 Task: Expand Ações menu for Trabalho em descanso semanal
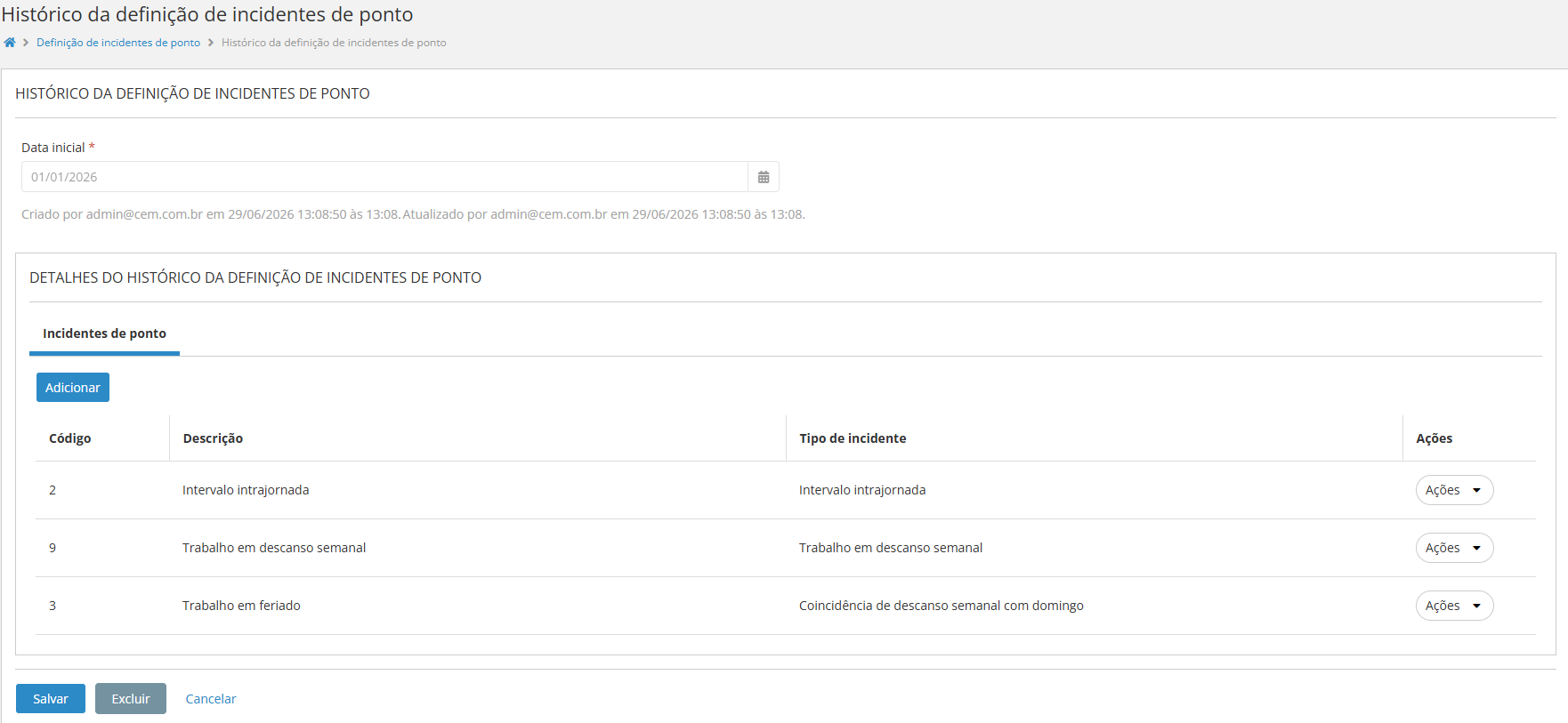tap(1454, 548)
